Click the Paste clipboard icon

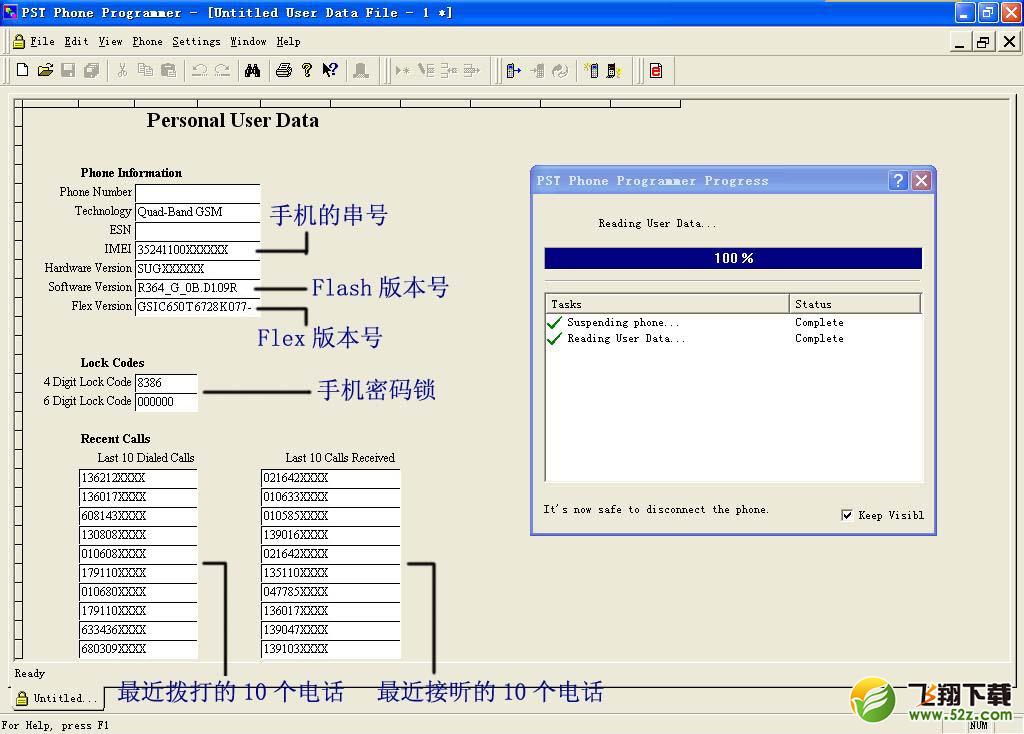click(168, 70)
